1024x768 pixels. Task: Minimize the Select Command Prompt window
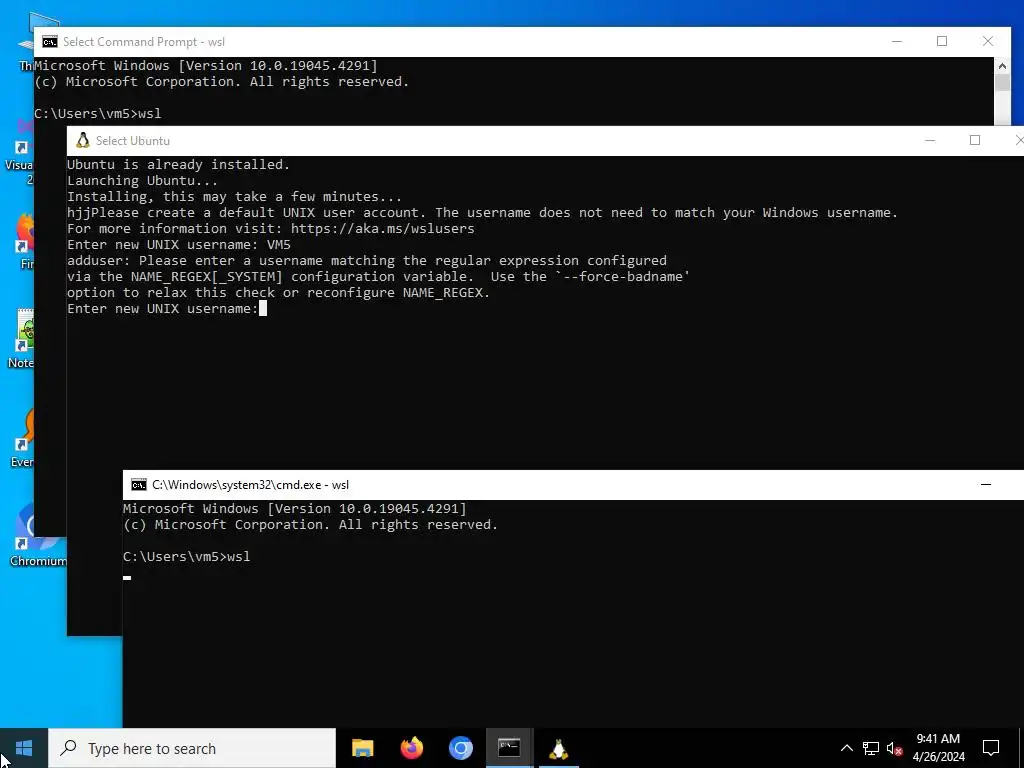[897, 42]
